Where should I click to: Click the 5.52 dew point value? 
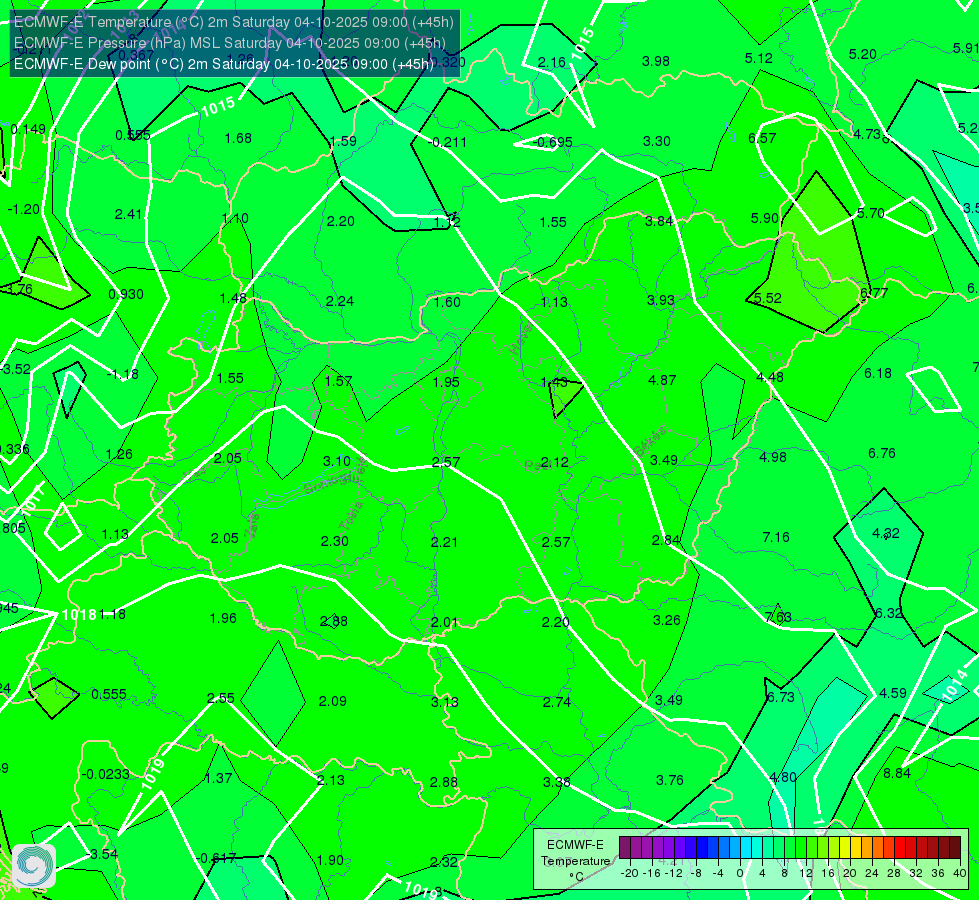pyautogui.click(x=767, y=299)
